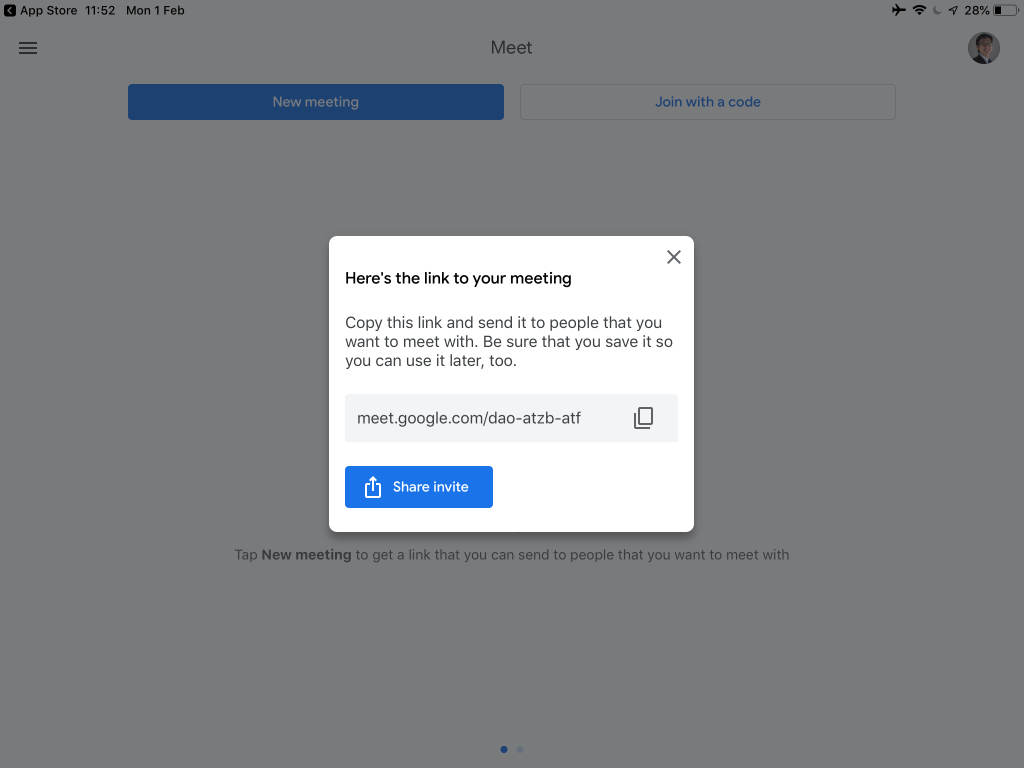1024x768 pixels.
Task: Start a New meeting
Action: [x=315, y=101]
